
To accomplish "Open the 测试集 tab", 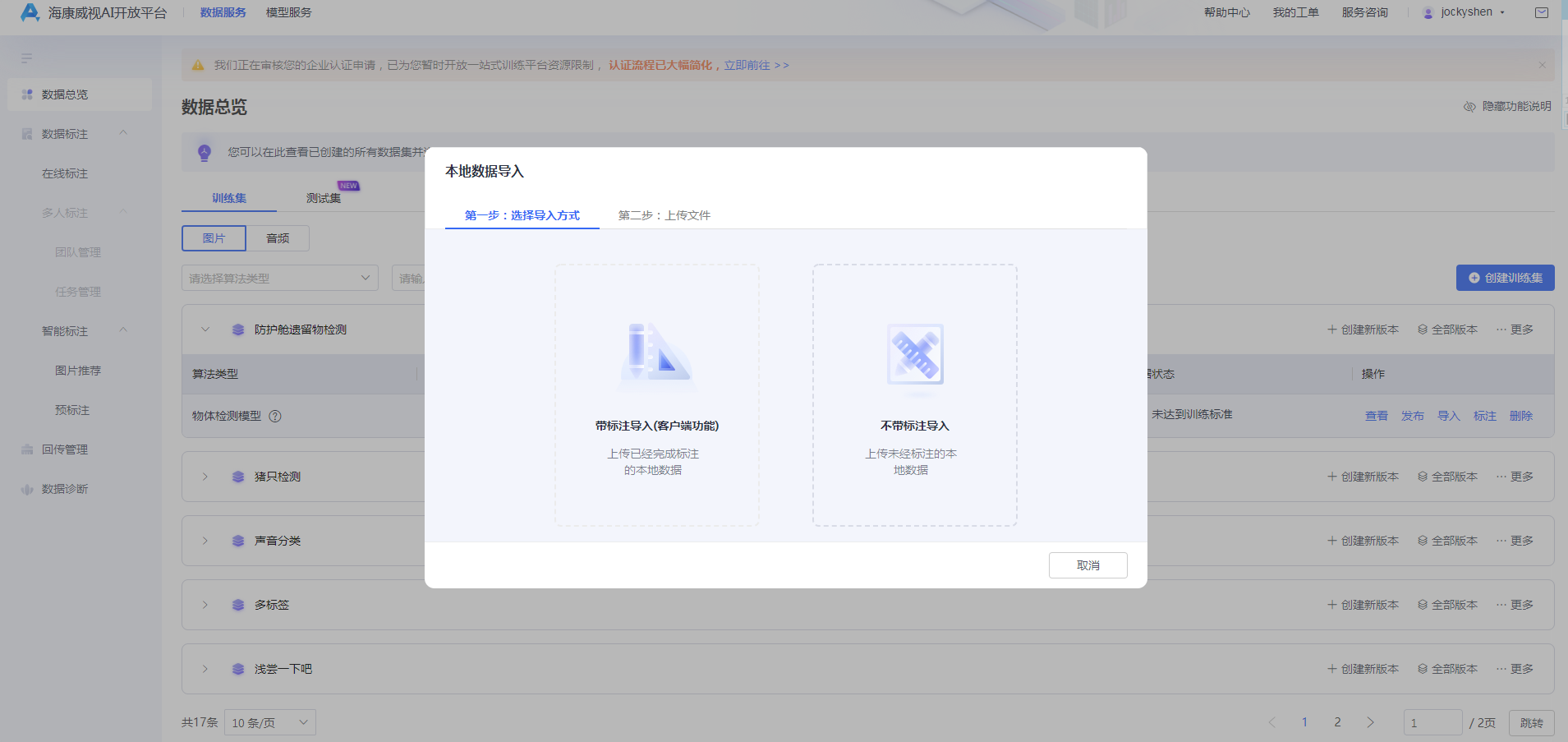I will [x=323, y=198].
